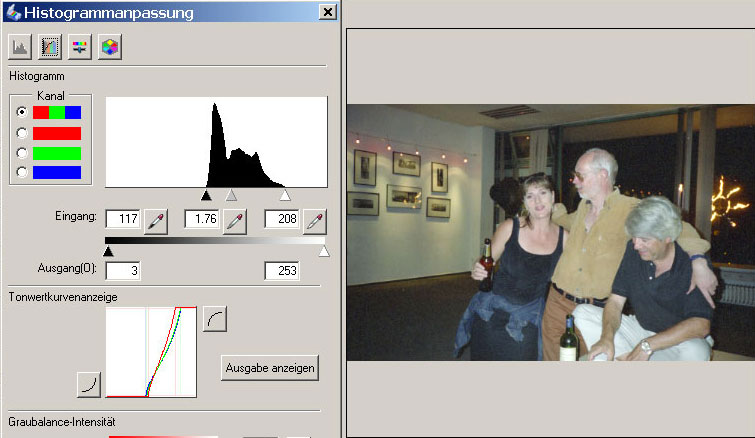This screenshot has height=438, width=755.
Task: Click the upper tone curve shape button
Action: click(215, 319)
